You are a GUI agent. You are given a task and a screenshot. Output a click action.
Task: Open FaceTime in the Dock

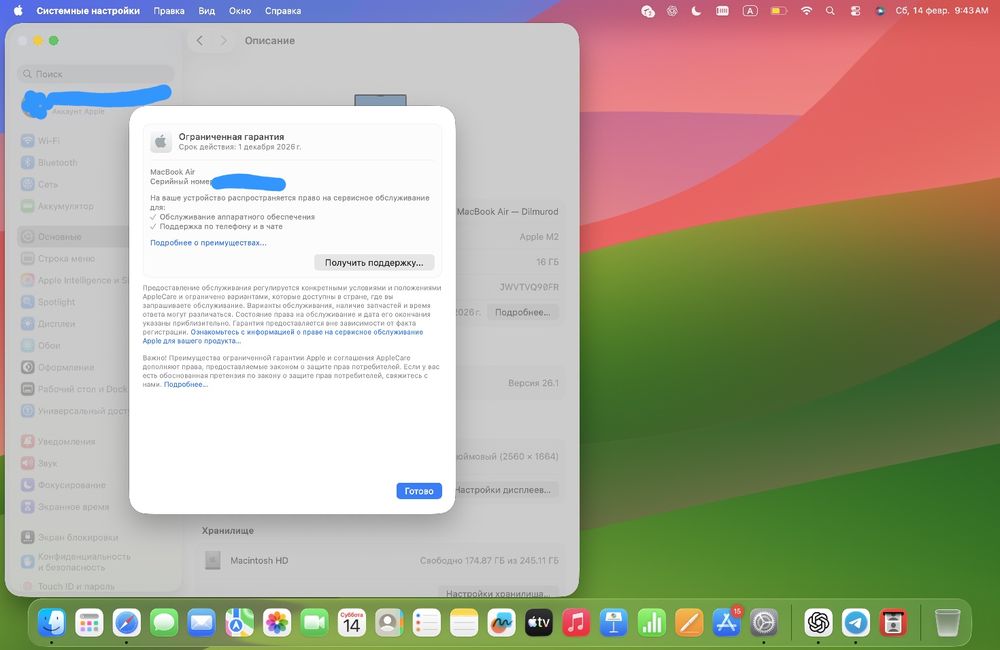coord(314,622)
